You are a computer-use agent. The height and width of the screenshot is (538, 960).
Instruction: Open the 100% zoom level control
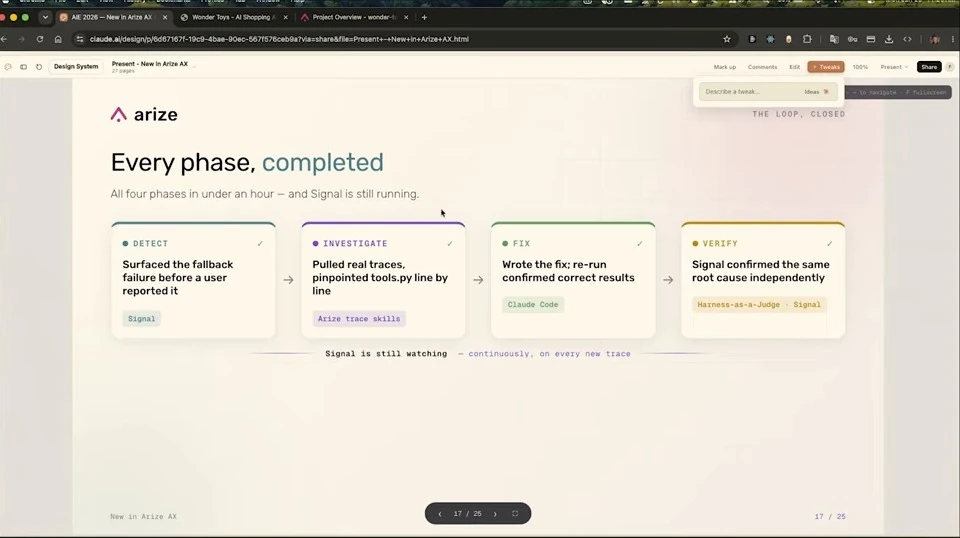click(860, 67)
